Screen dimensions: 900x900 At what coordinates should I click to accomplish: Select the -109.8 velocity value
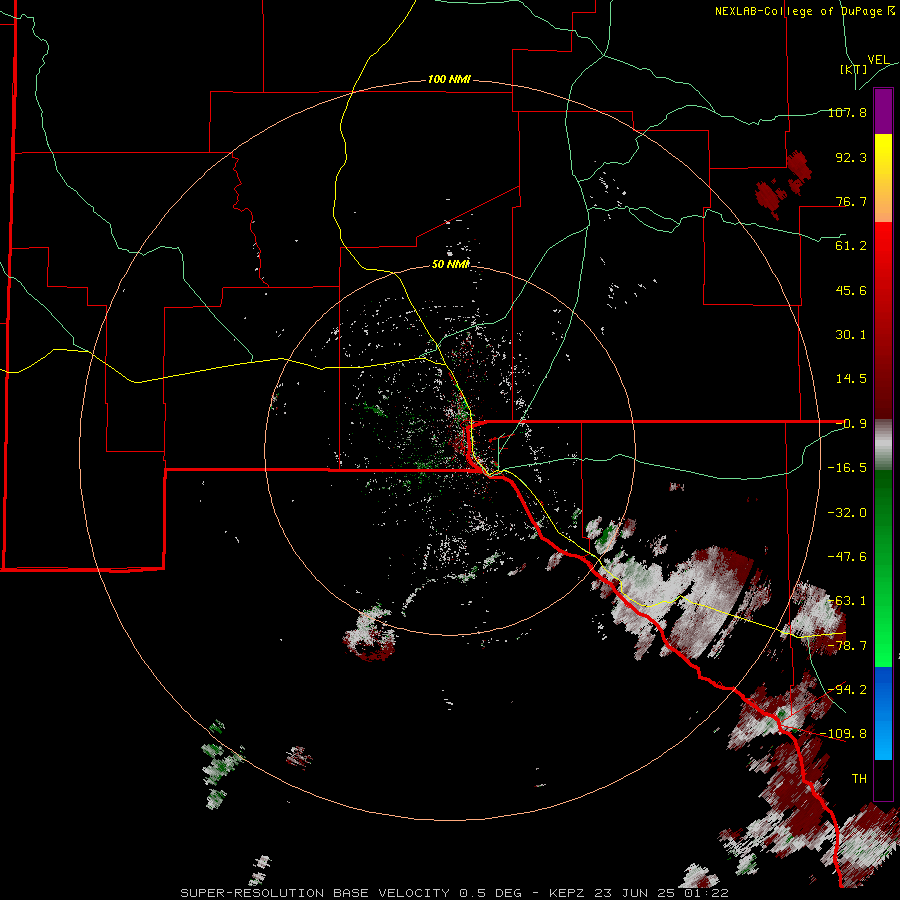tap(844, 734)
